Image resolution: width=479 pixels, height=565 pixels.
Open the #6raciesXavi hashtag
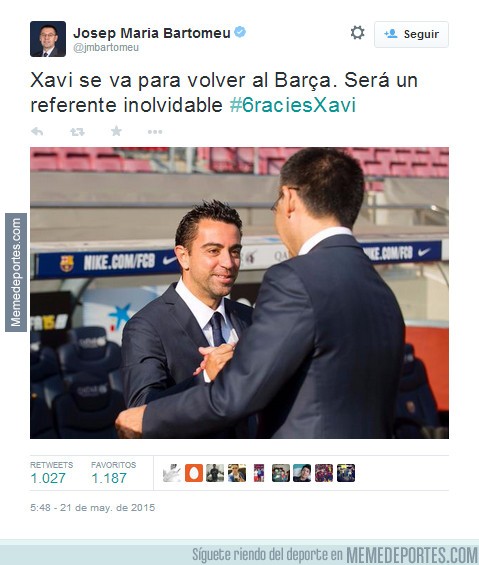point(293,105)
